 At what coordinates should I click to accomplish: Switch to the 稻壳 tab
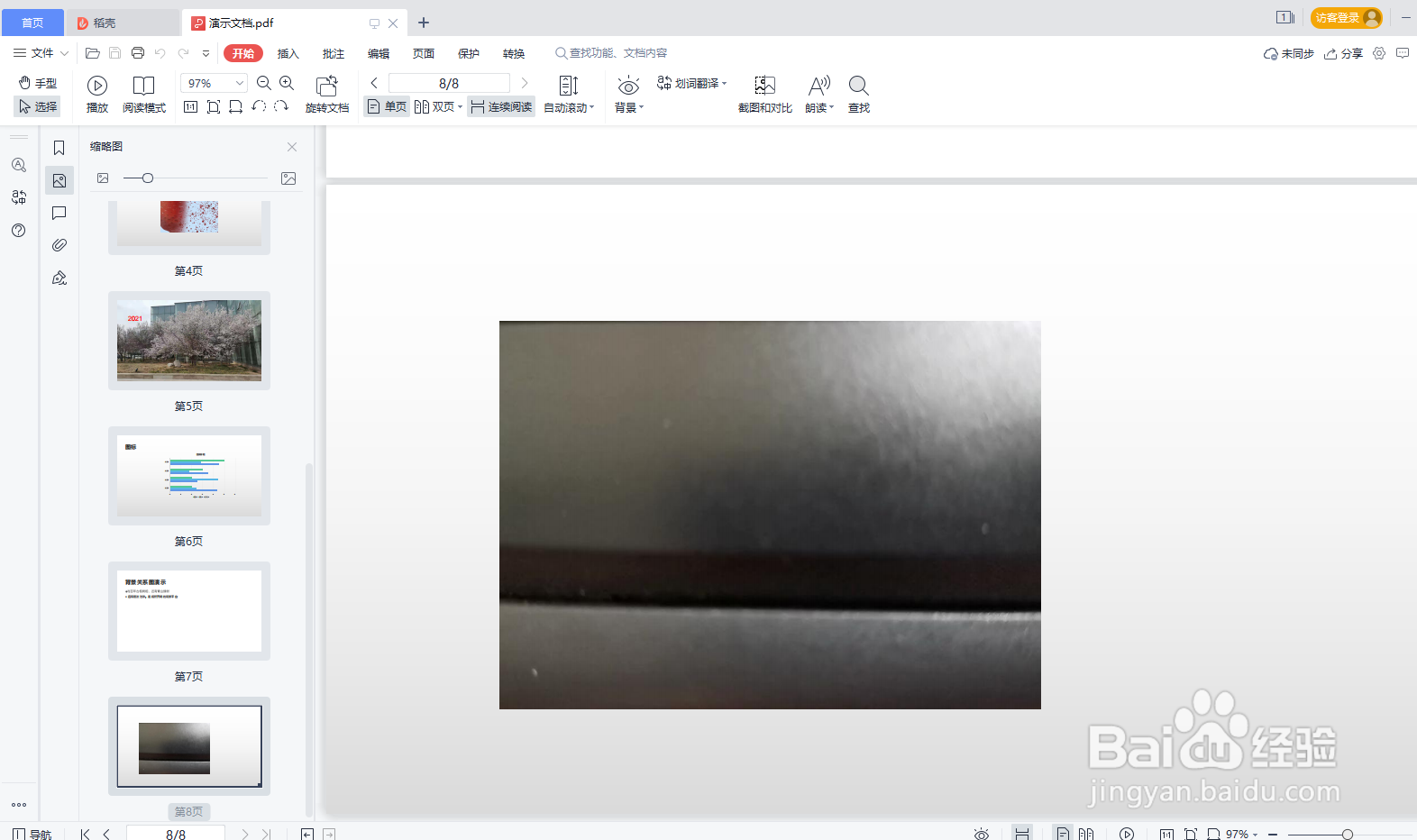(x=124, y=23)
